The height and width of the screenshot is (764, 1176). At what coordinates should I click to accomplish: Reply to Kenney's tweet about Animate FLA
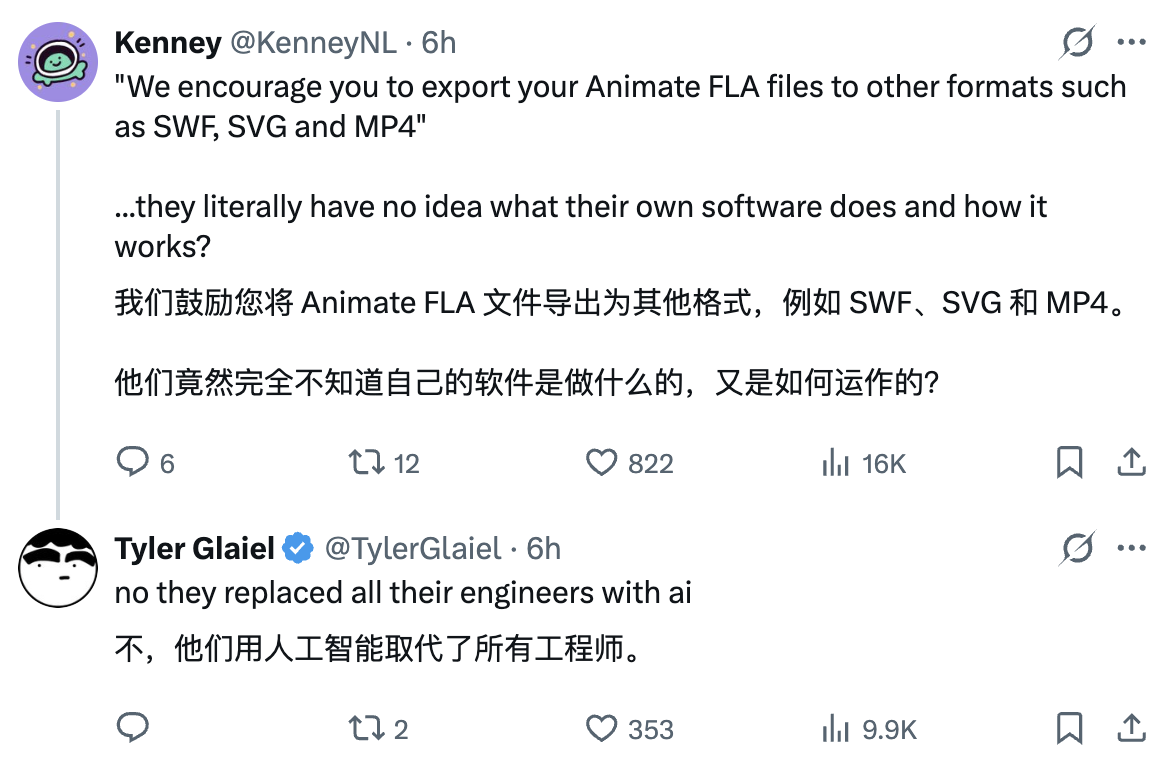(134, 463)
